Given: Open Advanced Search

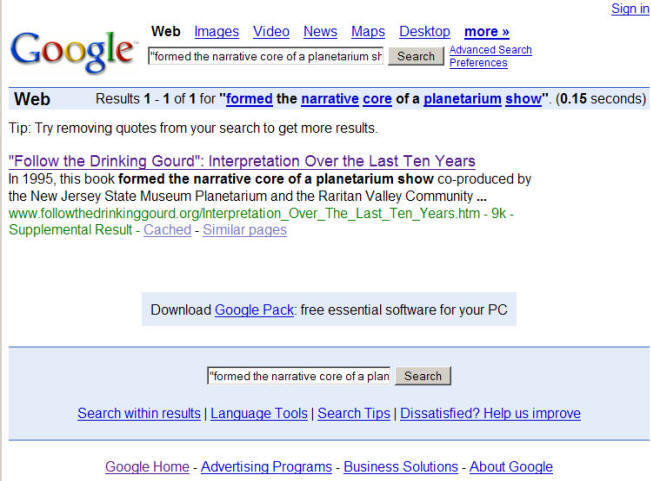Looking at the screenshot, I should pyautogui.click(x=490, y=50).
